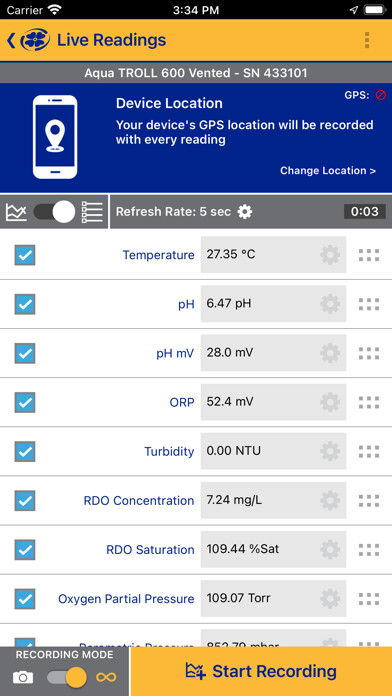Open the three-dot overflow menu
This screenshot has width=392, height=696.
(367, 40)
